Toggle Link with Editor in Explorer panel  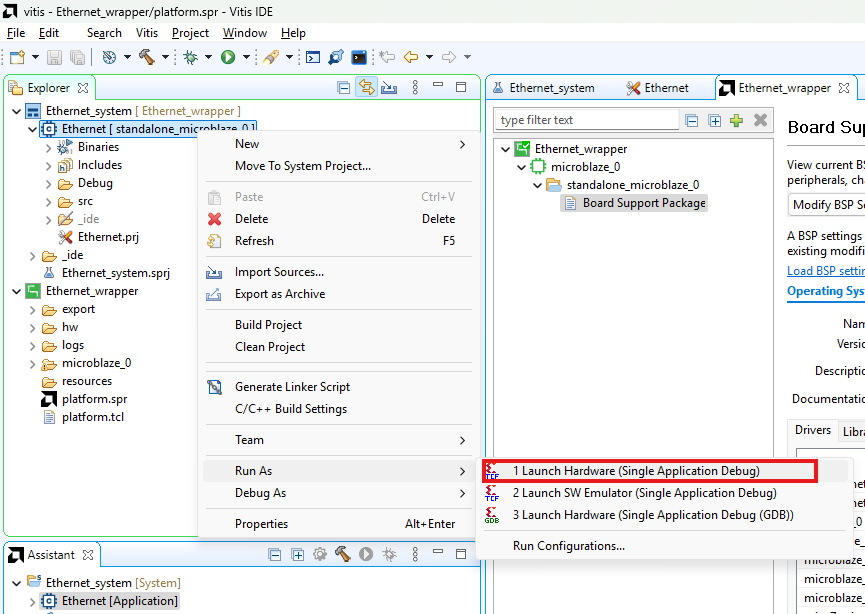coord(366,88)
